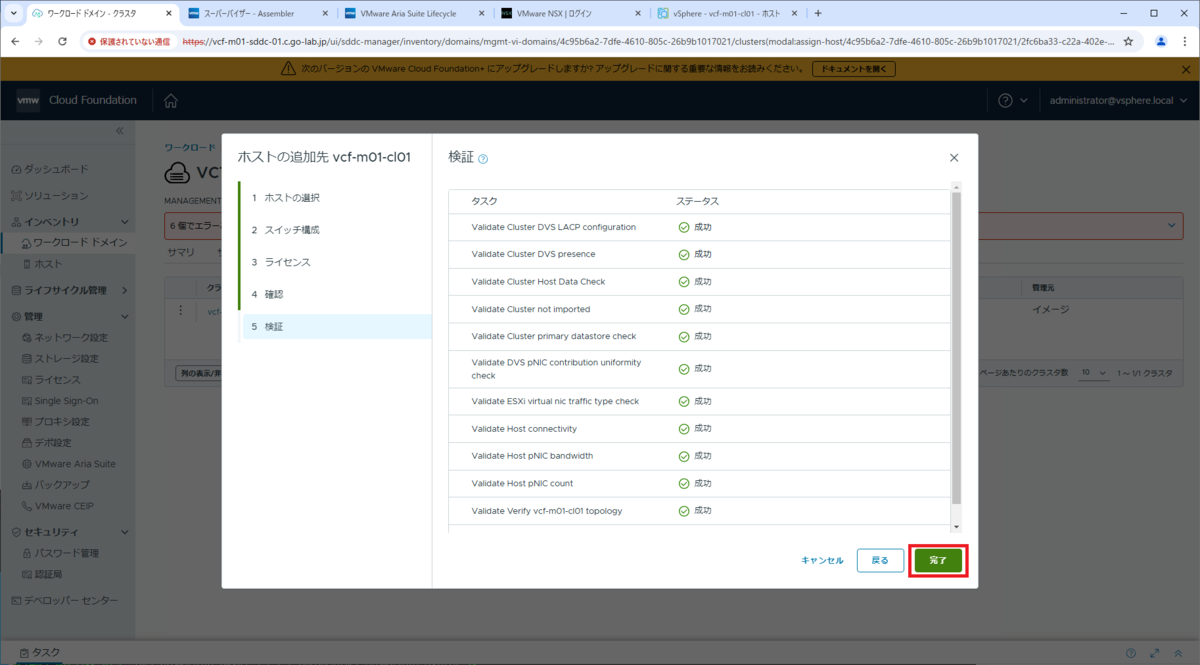The image size is (1200, 665).
Task: Click the タスク column header
Action: (485, 201)
